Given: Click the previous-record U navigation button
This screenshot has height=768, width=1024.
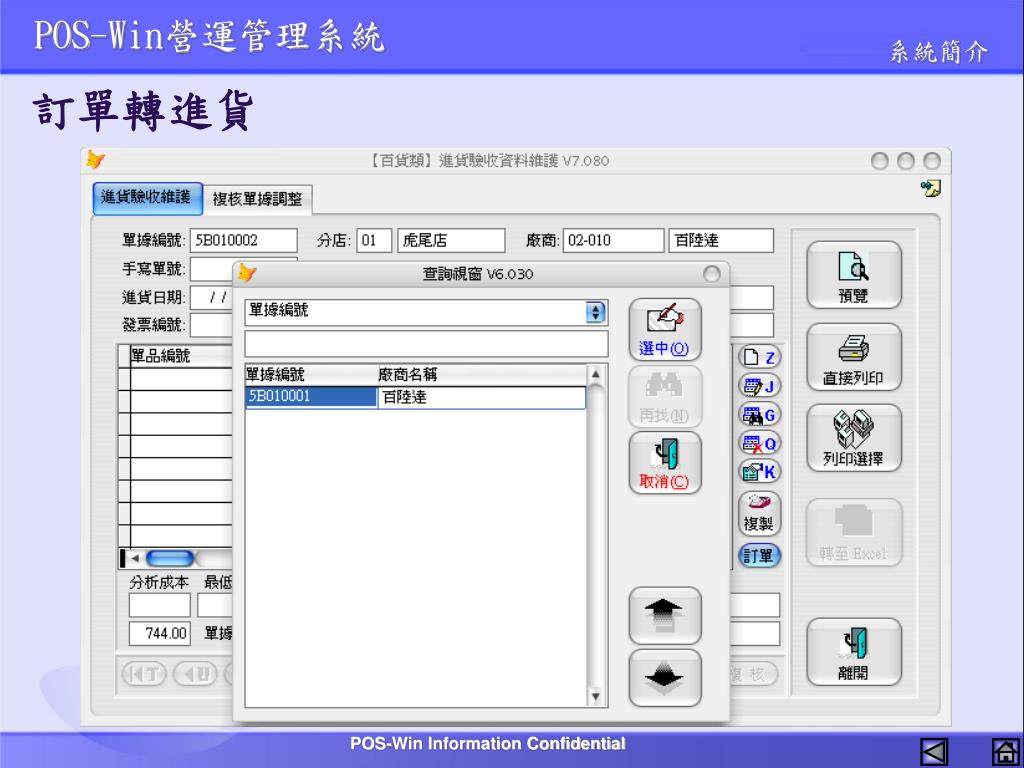Looking at the screenshot, I should tap(196, 673).
